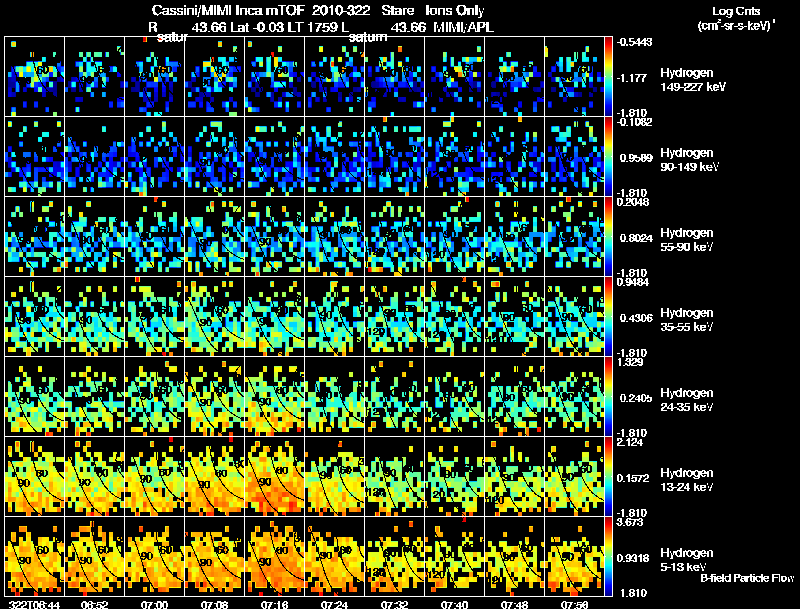Select the 'Hydrogen 90-149 keV' row label
The image size is (800, 609).
[x=690, y=160]
